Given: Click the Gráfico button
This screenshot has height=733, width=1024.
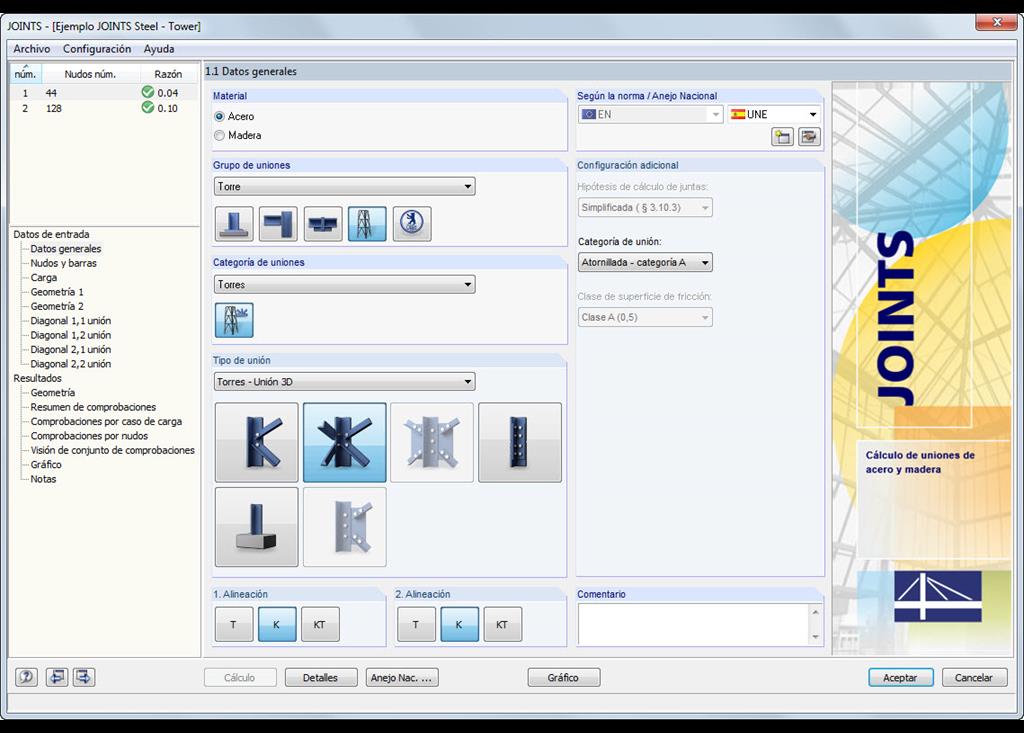Looking at the screenshot, I should pos(564,677).
